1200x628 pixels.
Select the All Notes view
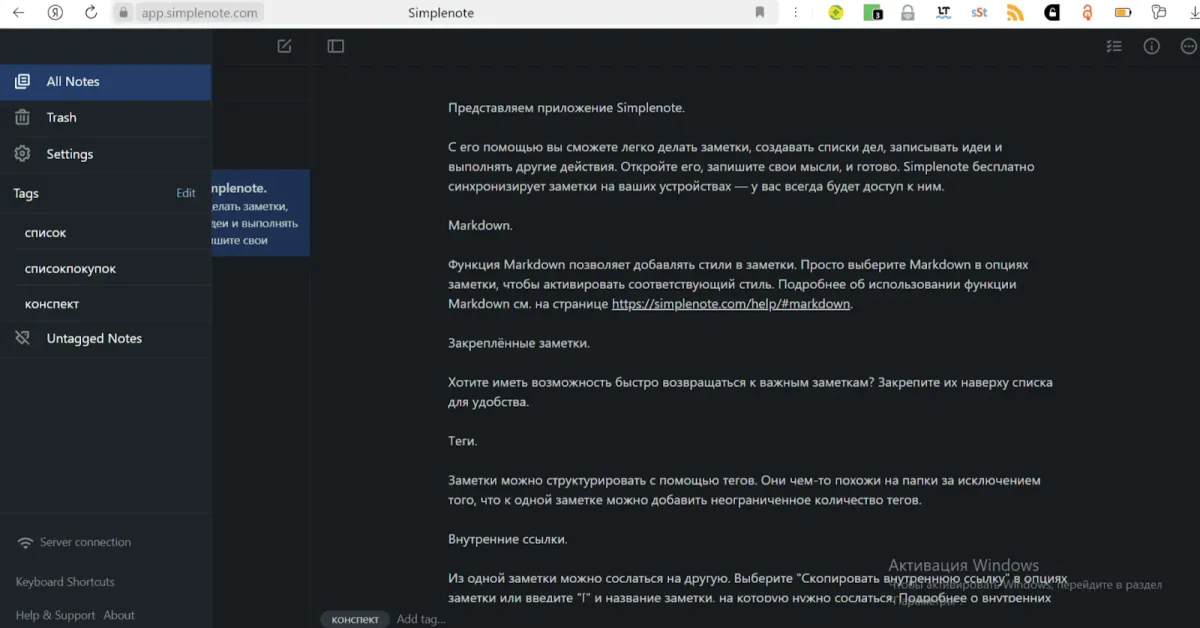74,81
